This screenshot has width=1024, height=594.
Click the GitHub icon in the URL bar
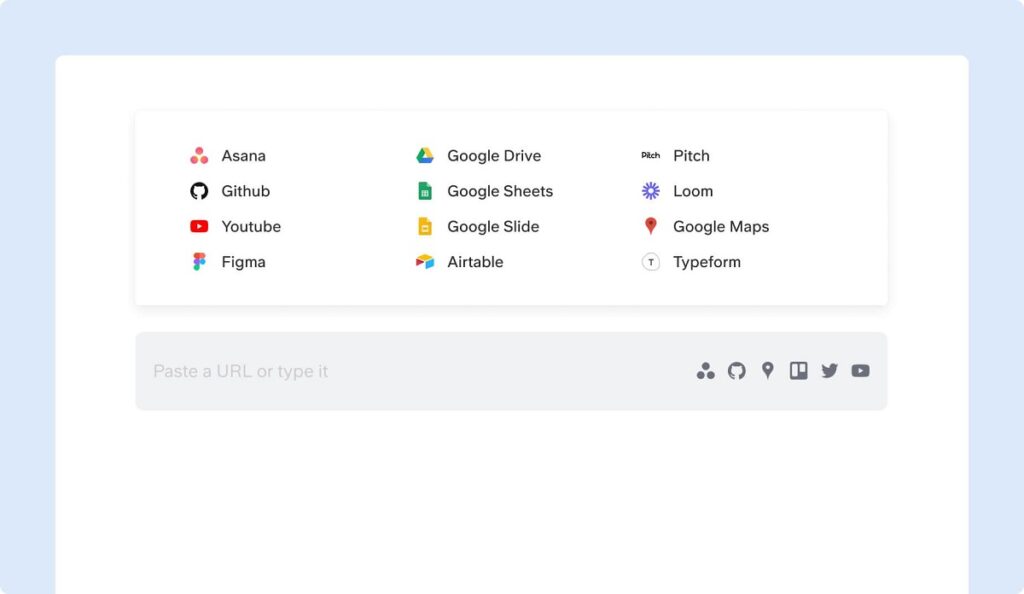click(737, 371)
